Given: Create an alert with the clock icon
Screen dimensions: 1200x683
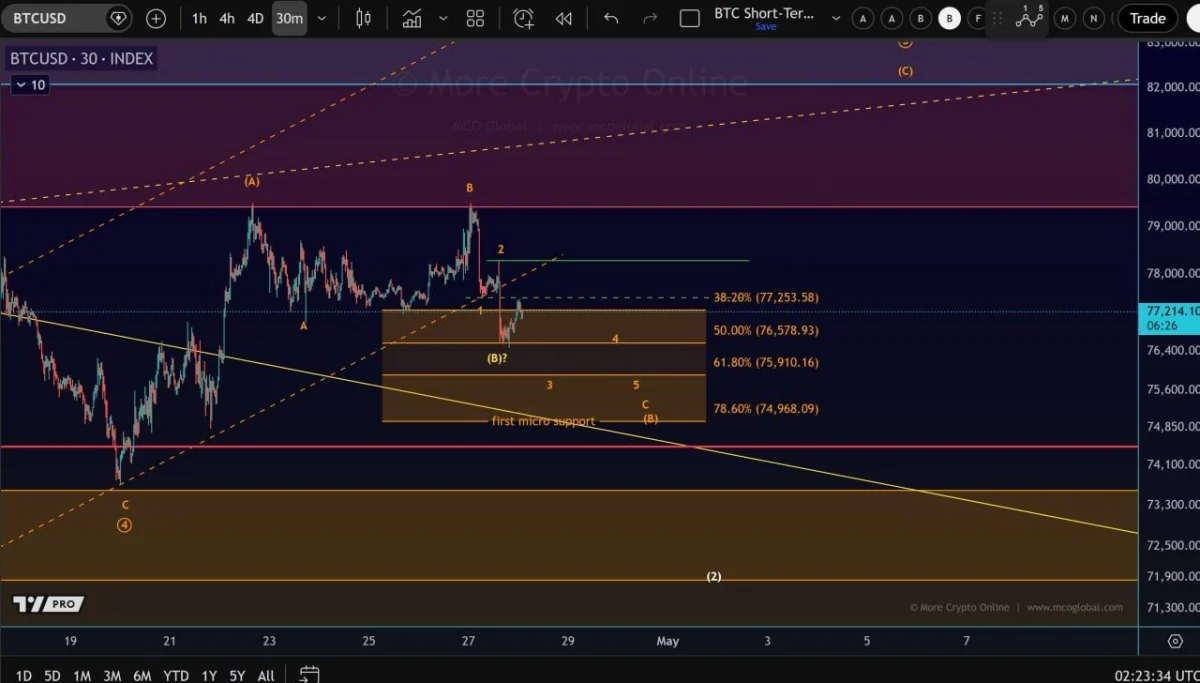Looking at the screenshot, I should pyautogui.click(x=523, y=18).
